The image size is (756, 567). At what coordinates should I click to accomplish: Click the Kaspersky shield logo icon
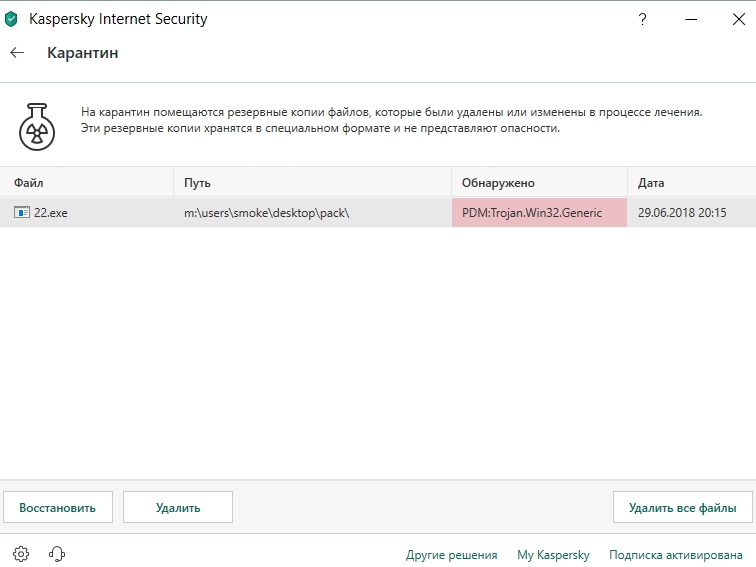(12, 18)
